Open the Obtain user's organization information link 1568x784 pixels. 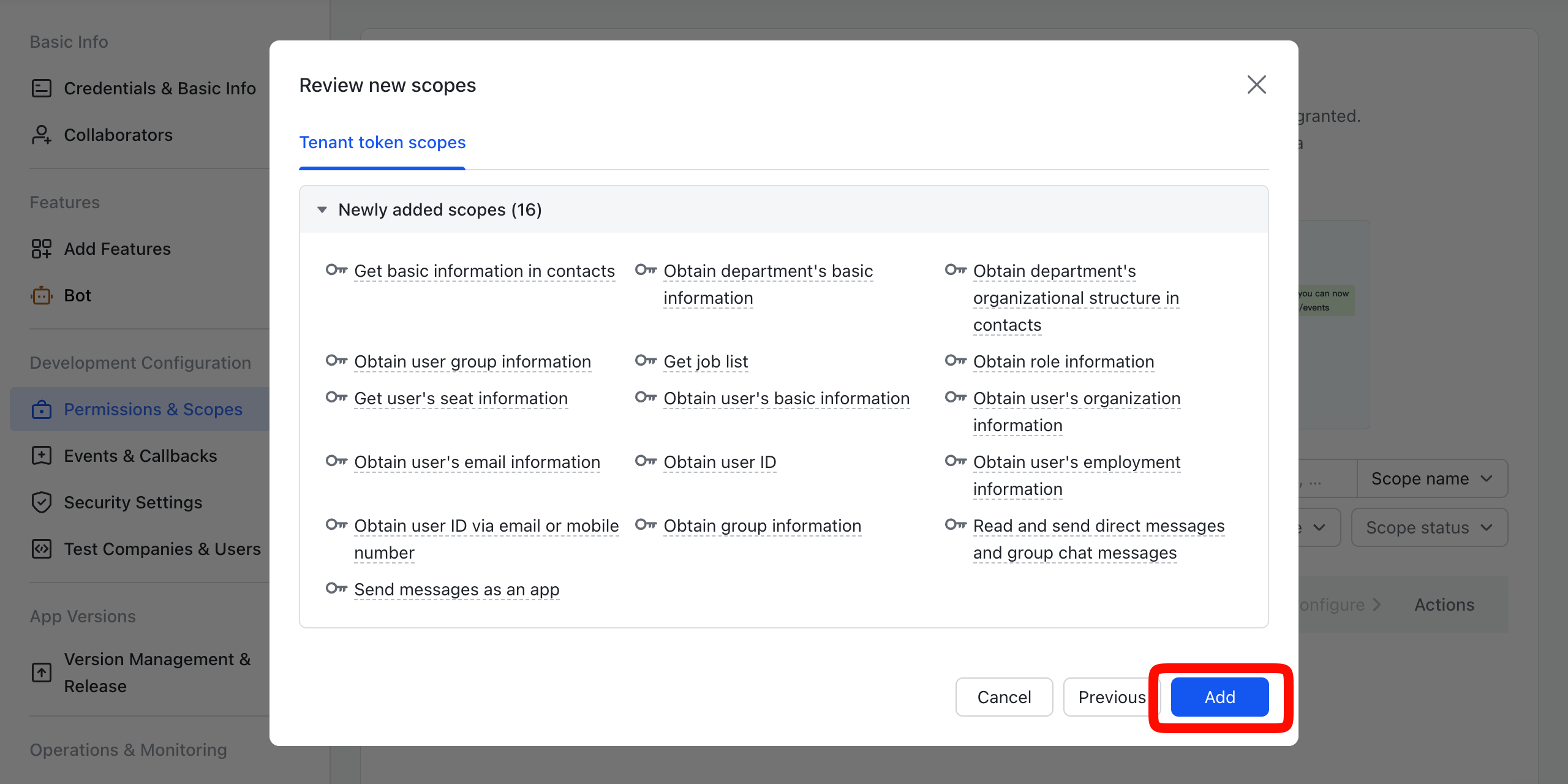tap(1076, 412)
